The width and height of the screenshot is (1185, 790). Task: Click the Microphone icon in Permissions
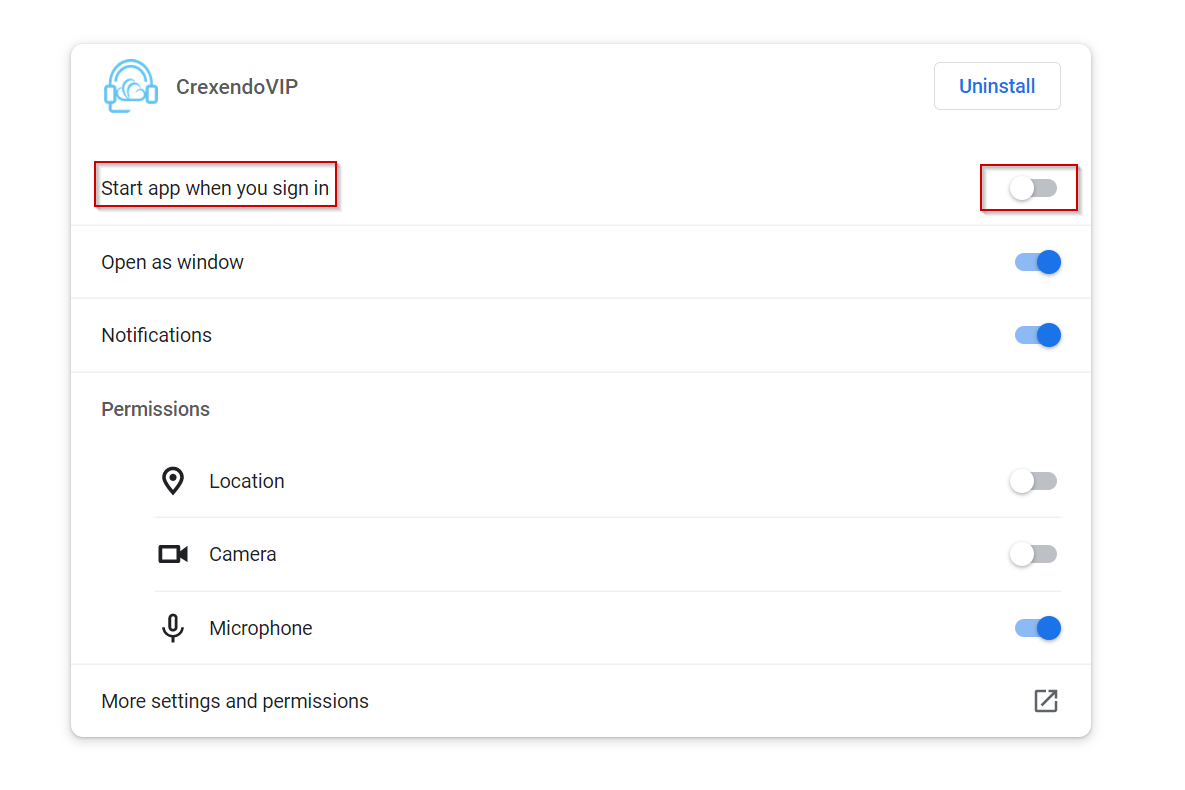173,627
